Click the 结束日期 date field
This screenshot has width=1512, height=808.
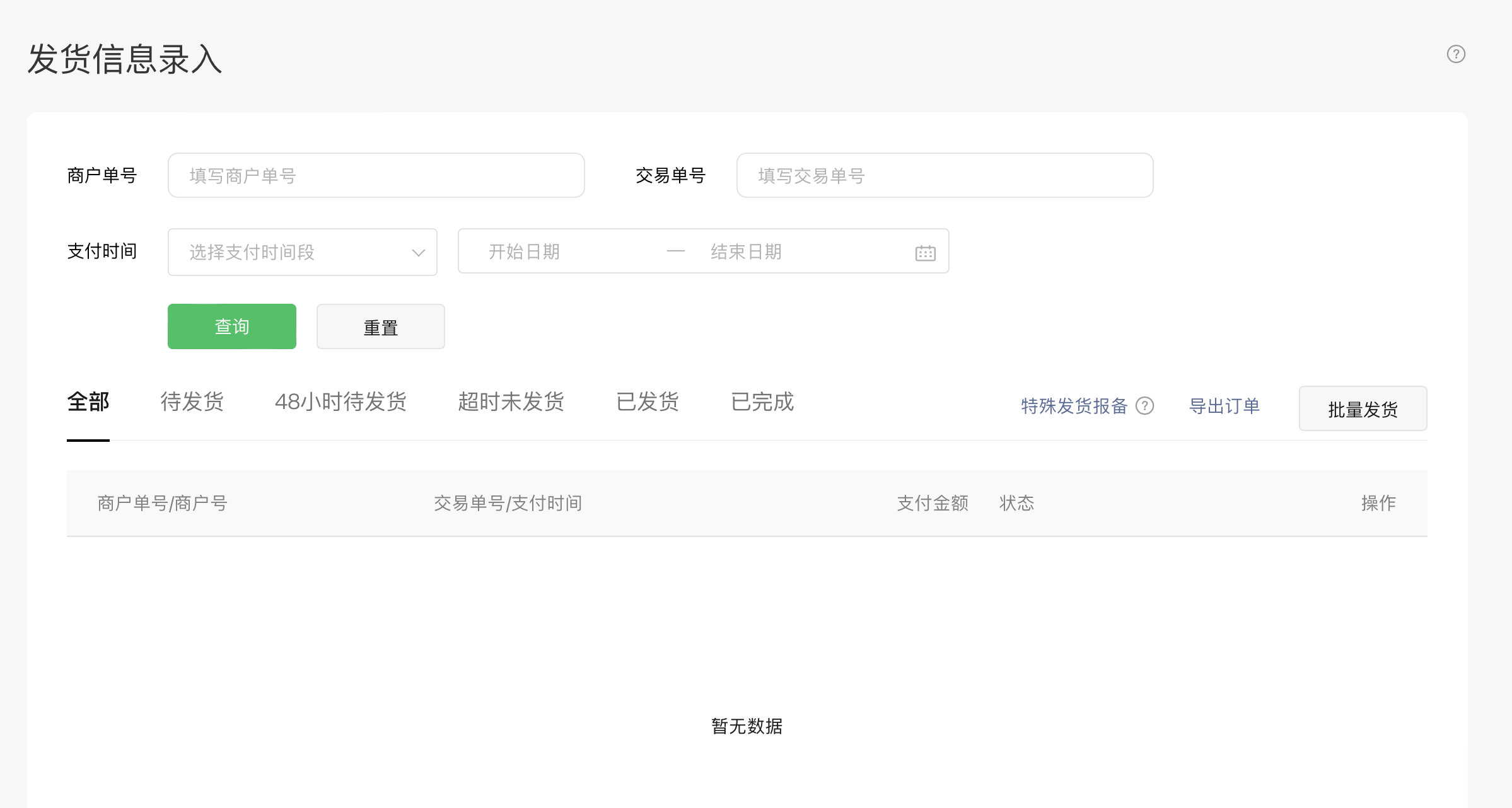[782, 251]
